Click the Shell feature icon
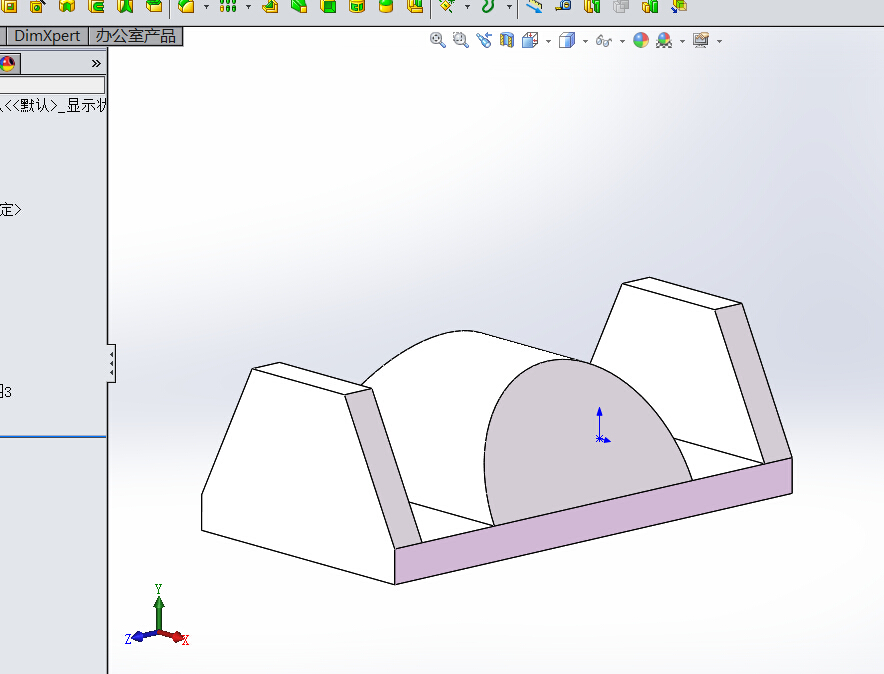 click(x=328, y=6)
